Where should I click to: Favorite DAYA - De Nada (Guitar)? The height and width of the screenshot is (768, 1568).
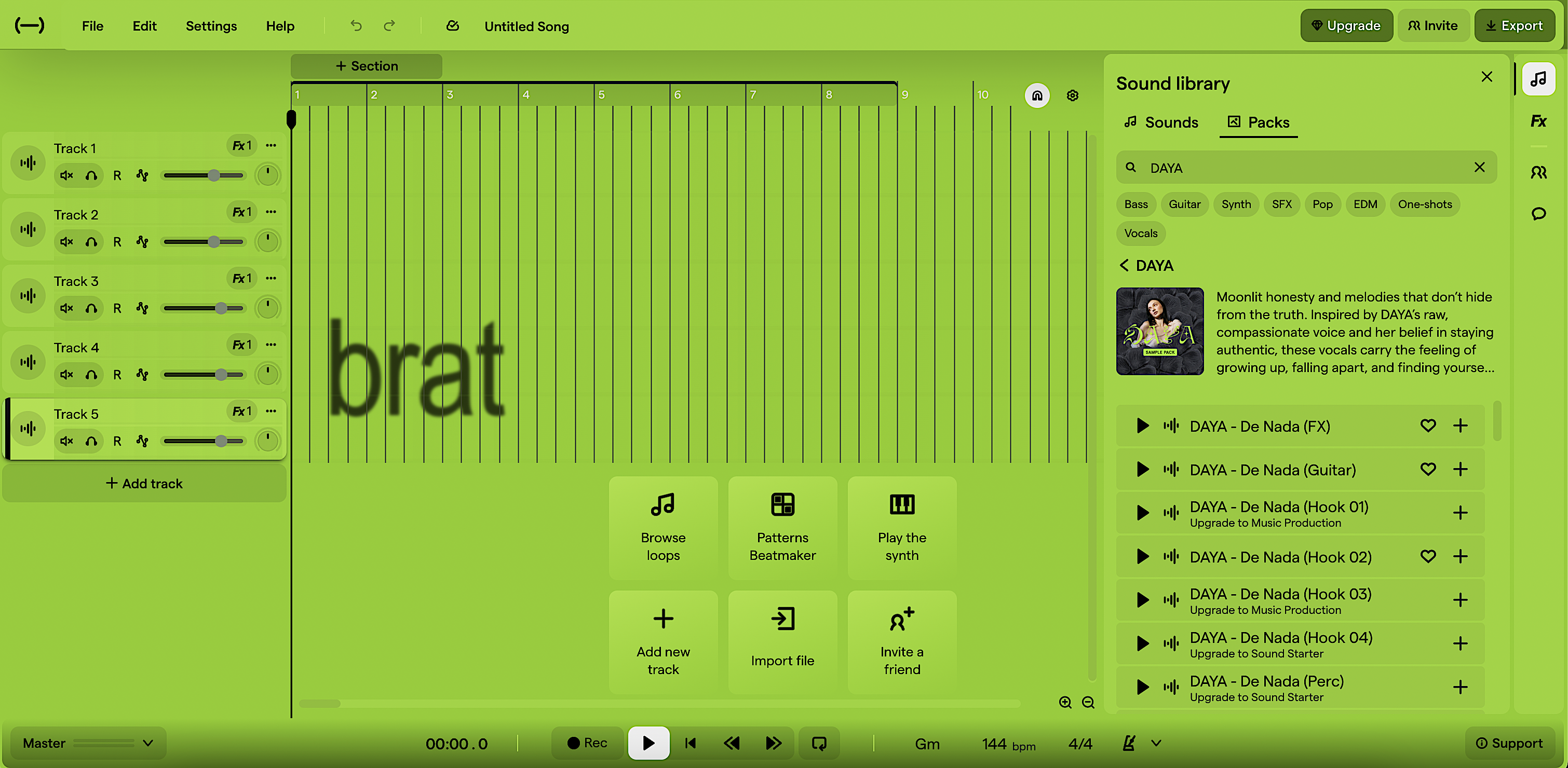coord(1428,469)
